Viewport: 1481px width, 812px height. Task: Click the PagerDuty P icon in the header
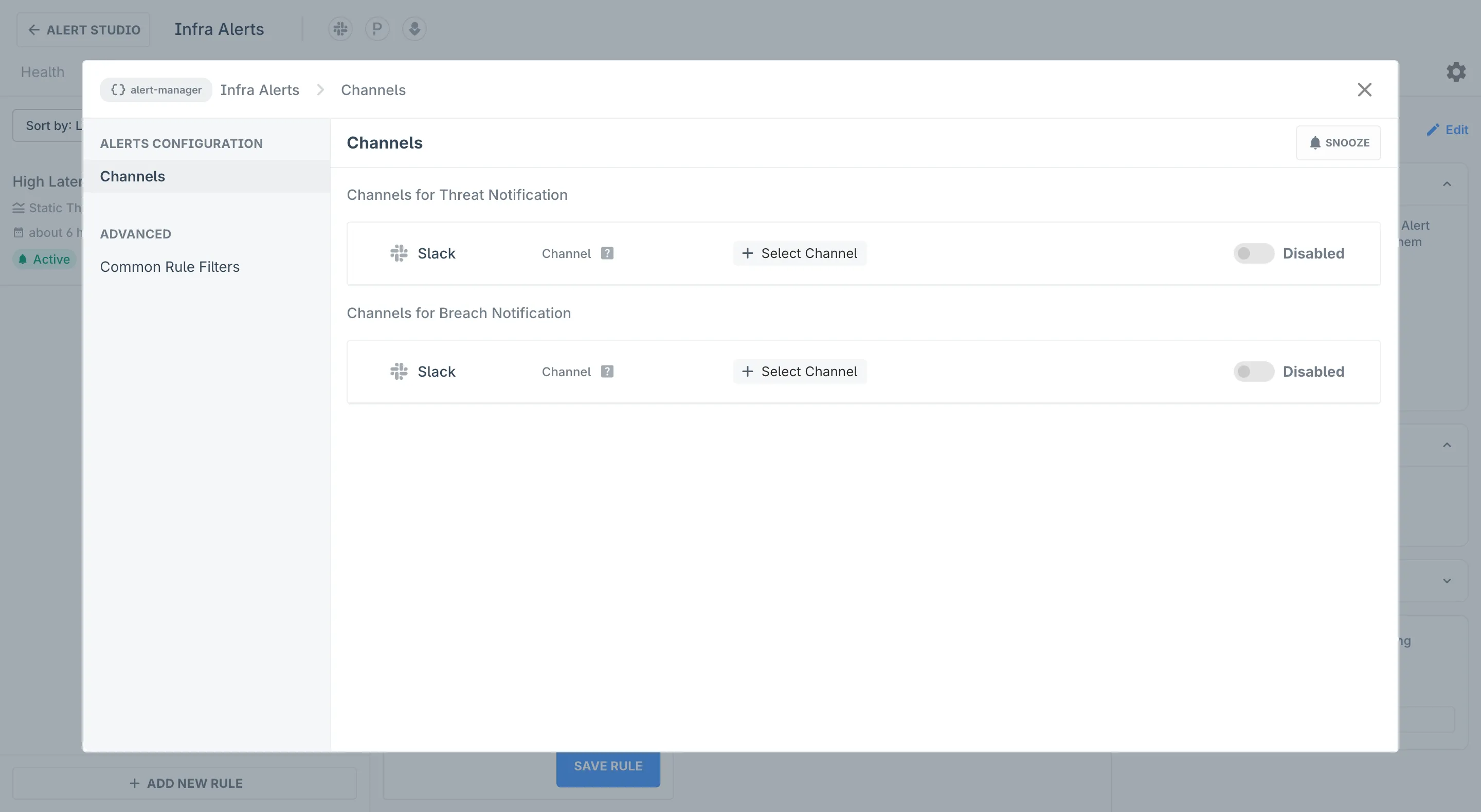point(377,29)
